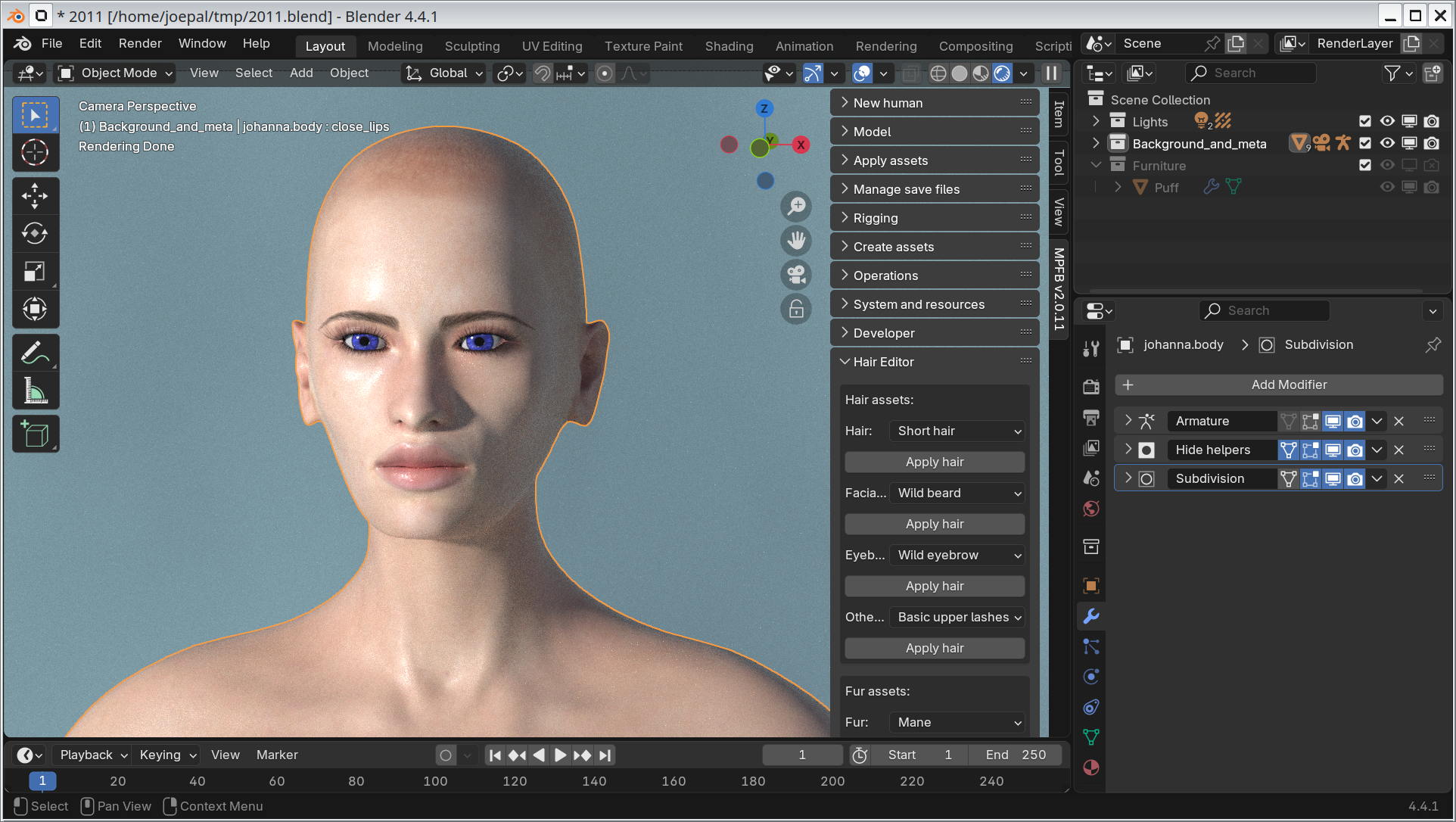Toggle Puff object visibility eye
1456x822 pixels.
(1387, 187)
